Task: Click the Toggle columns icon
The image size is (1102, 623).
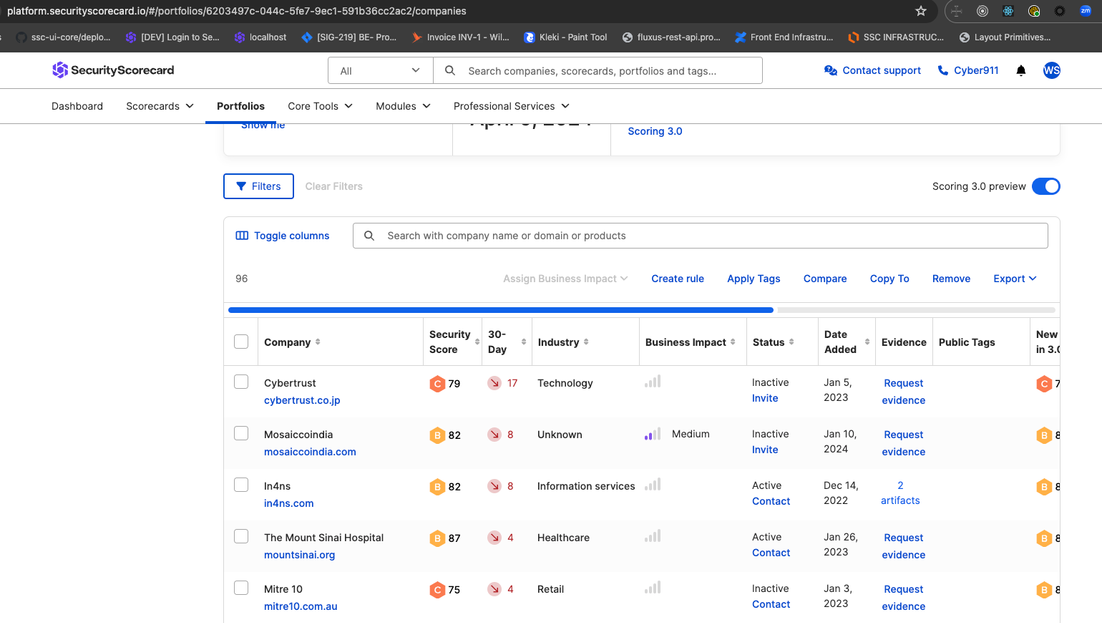Action: click(242, 236)
